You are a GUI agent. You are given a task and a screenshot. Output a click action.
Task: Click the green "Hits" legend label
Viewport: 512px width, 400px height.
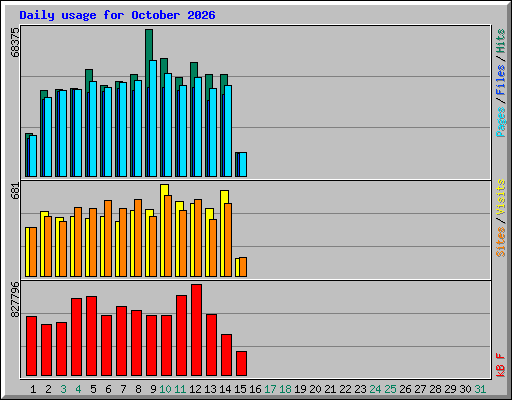click(501, 41)
